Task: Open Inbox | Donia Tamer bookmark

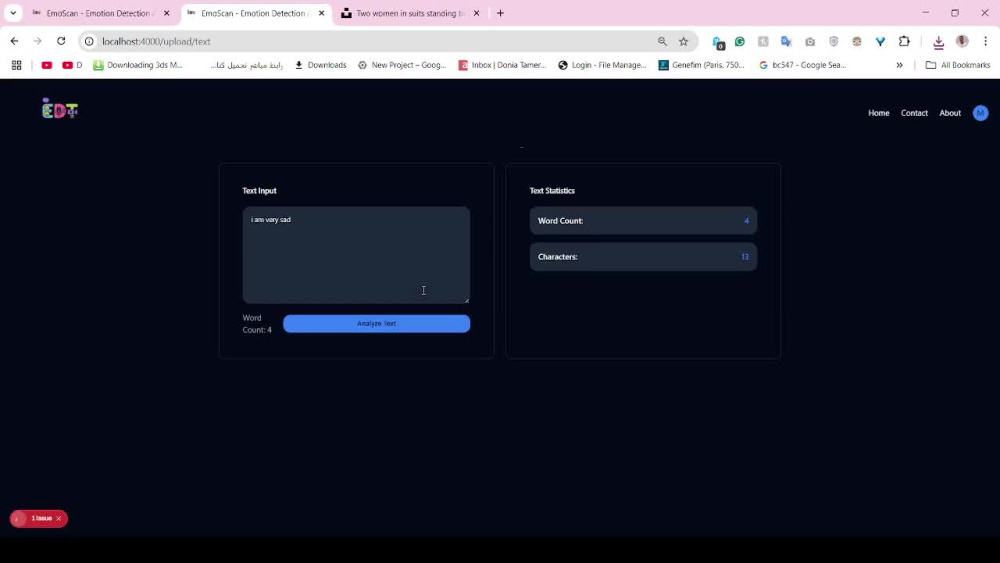Action: 503,65
